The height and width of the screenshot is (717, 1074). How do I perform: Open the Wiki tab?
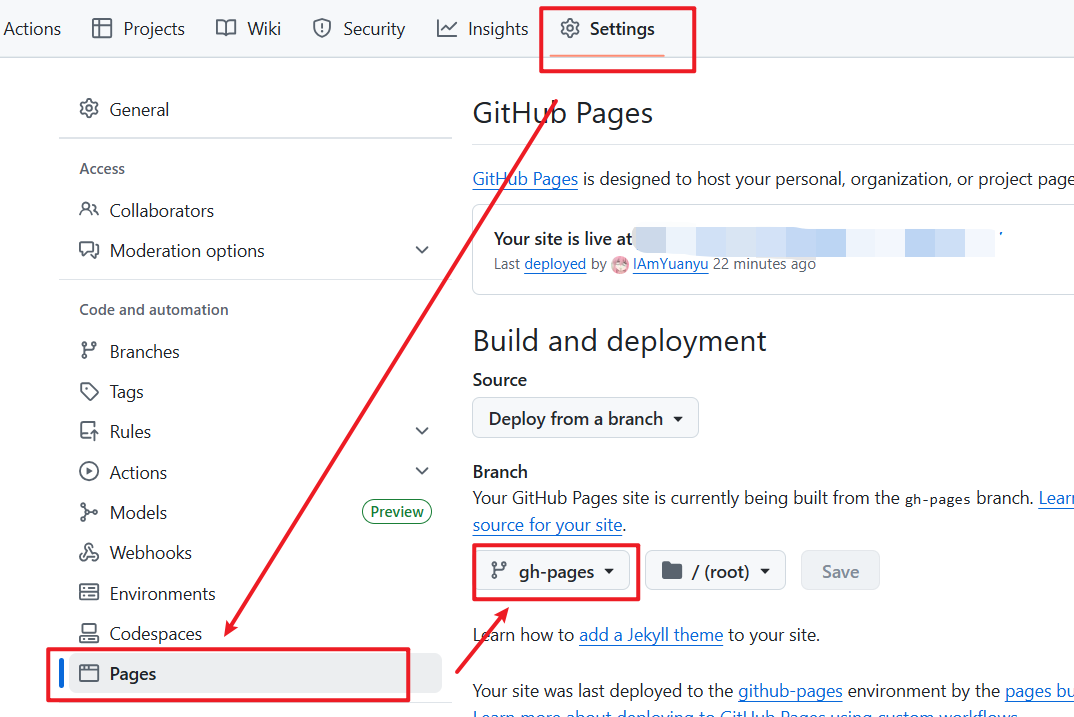249,29
